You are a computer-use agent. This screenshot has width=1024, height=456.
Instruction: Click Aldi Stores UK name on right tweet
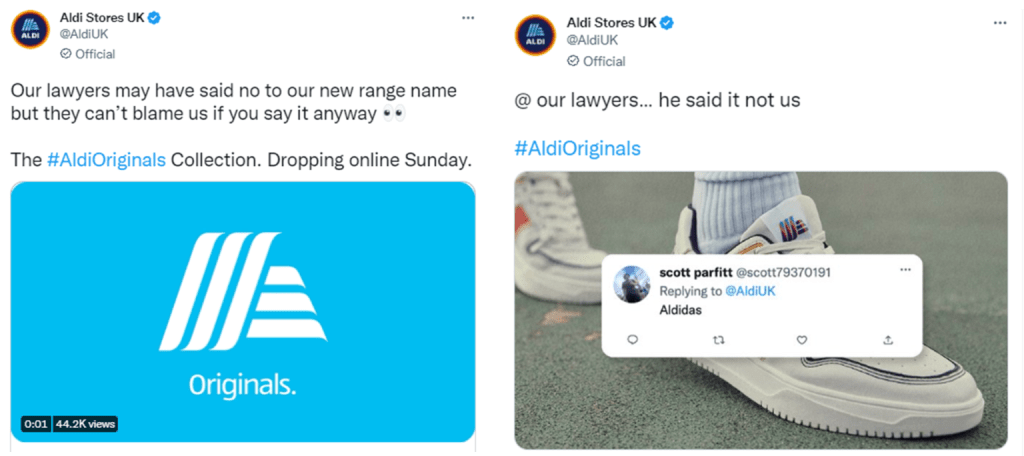611,23
